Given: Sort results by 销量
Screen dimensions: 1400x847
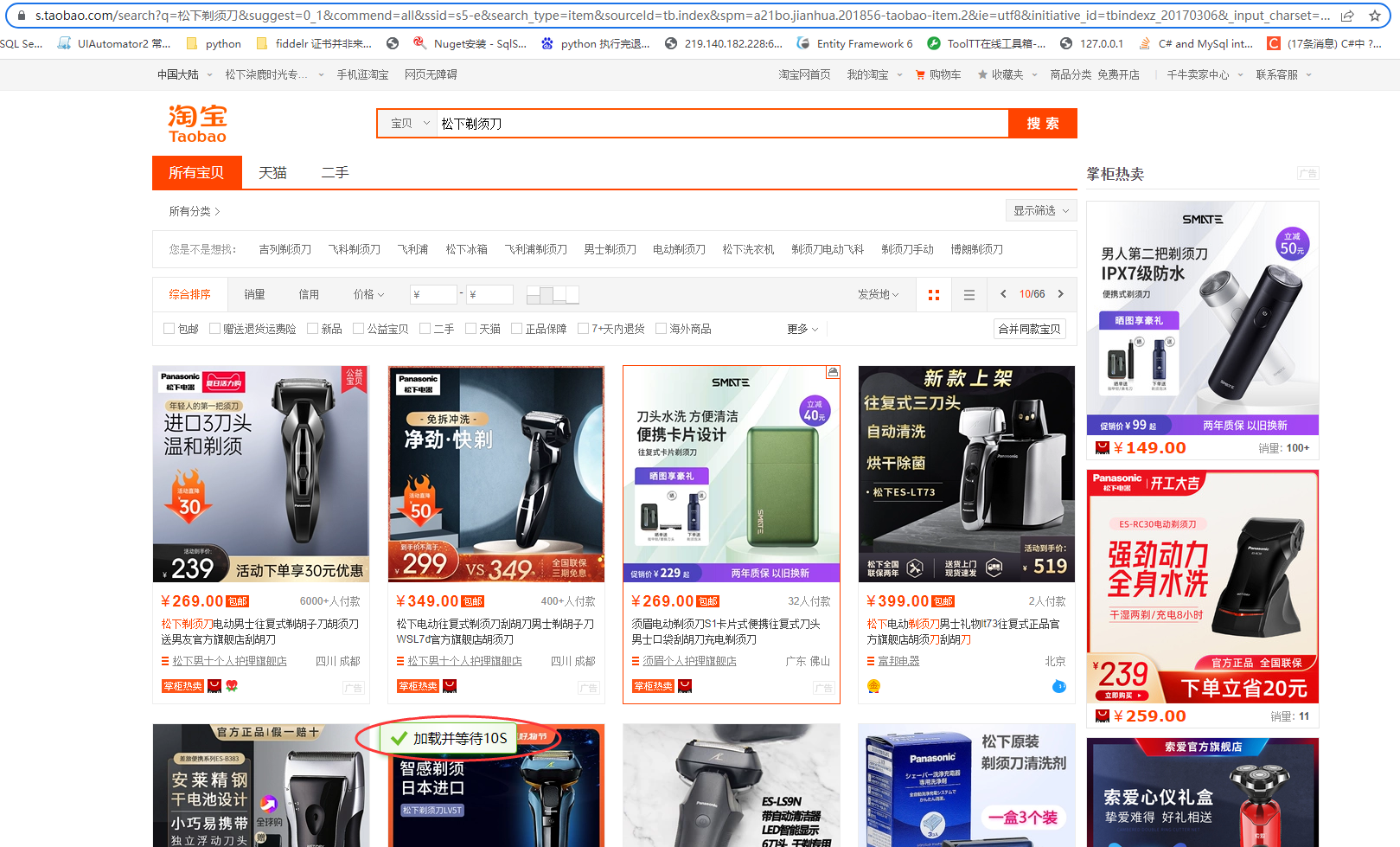Looking at the screenshot, I should tap(254, 295).
